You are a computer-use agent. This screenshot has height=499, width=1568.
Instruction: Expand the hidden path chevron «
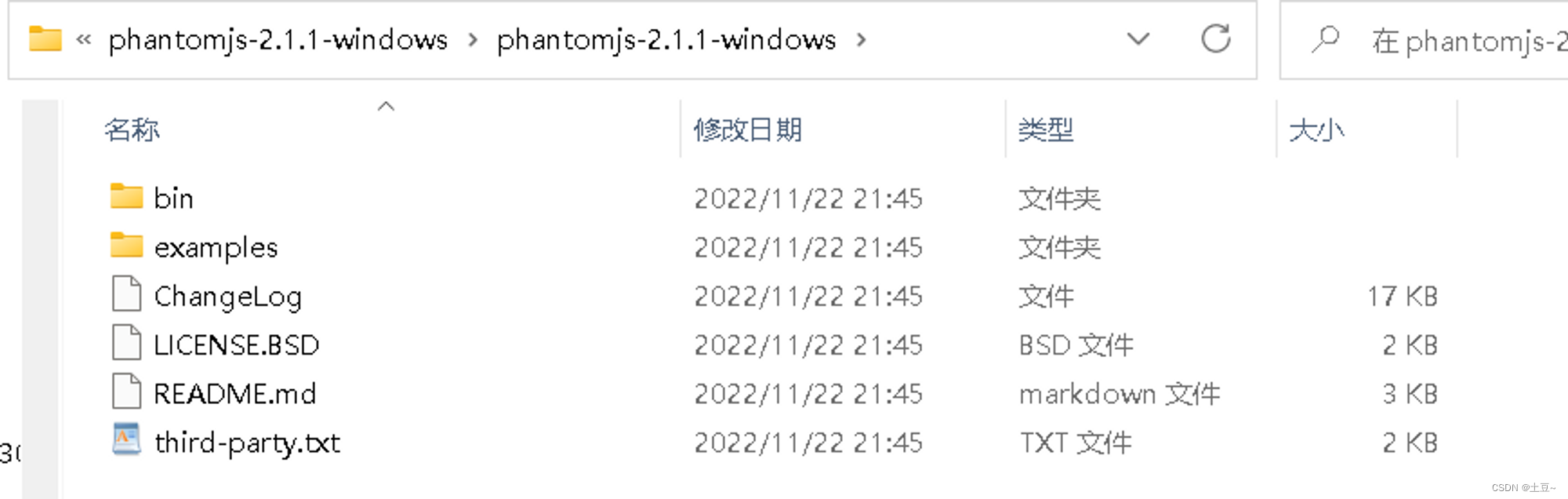[x=84, y=39]
